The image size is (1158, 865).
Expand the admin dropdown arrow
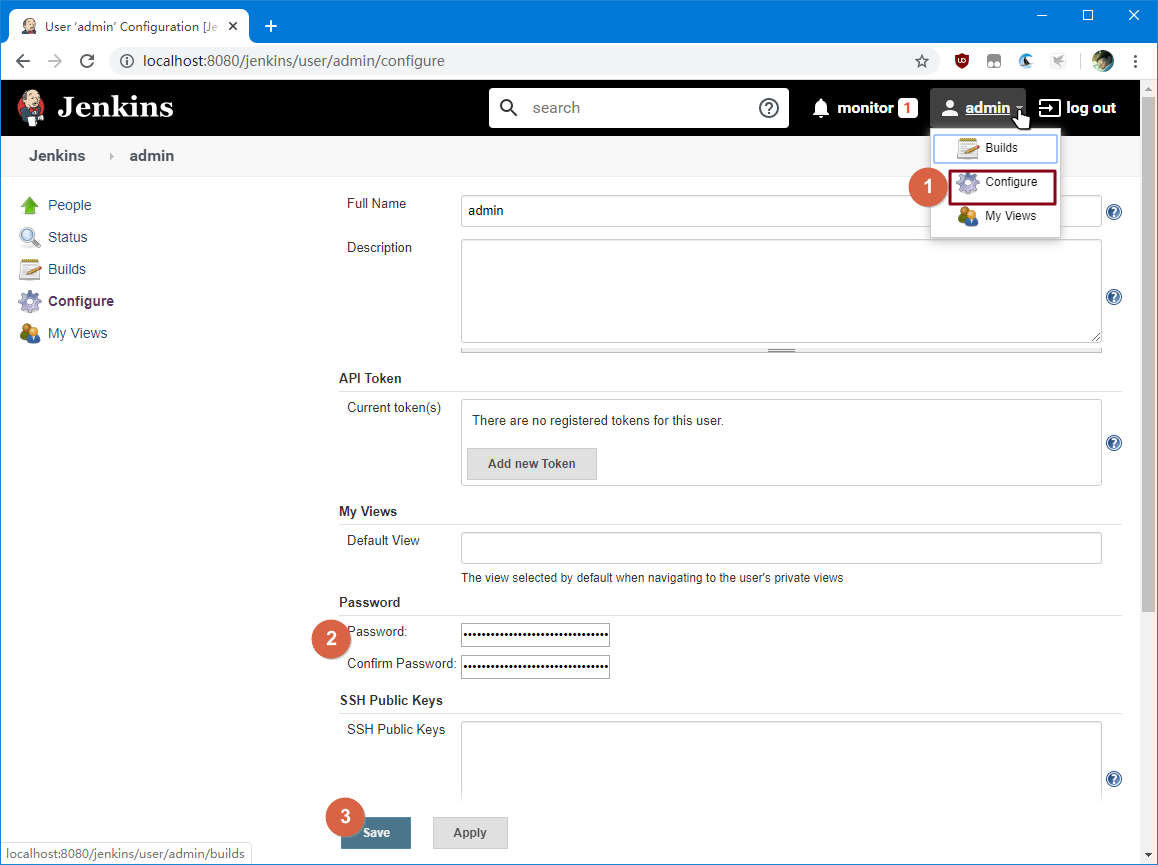[1019, 109]
